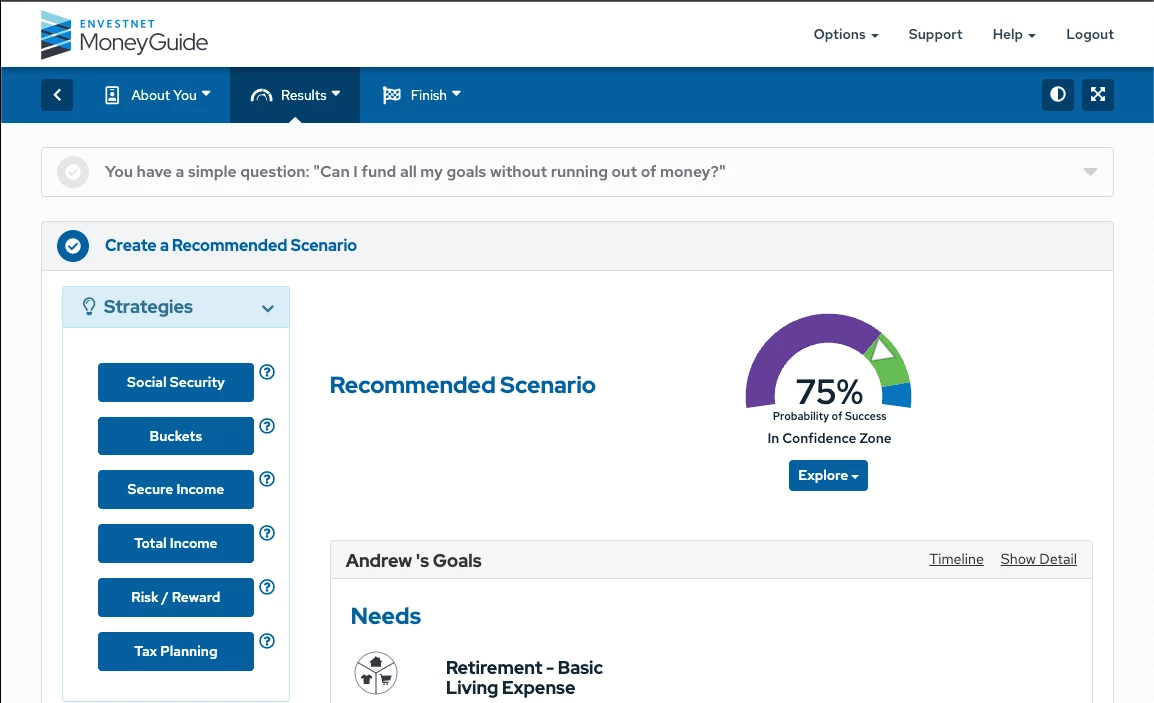Click the Secure Income strategy button
1154x703 pixels.
point(176,490)
